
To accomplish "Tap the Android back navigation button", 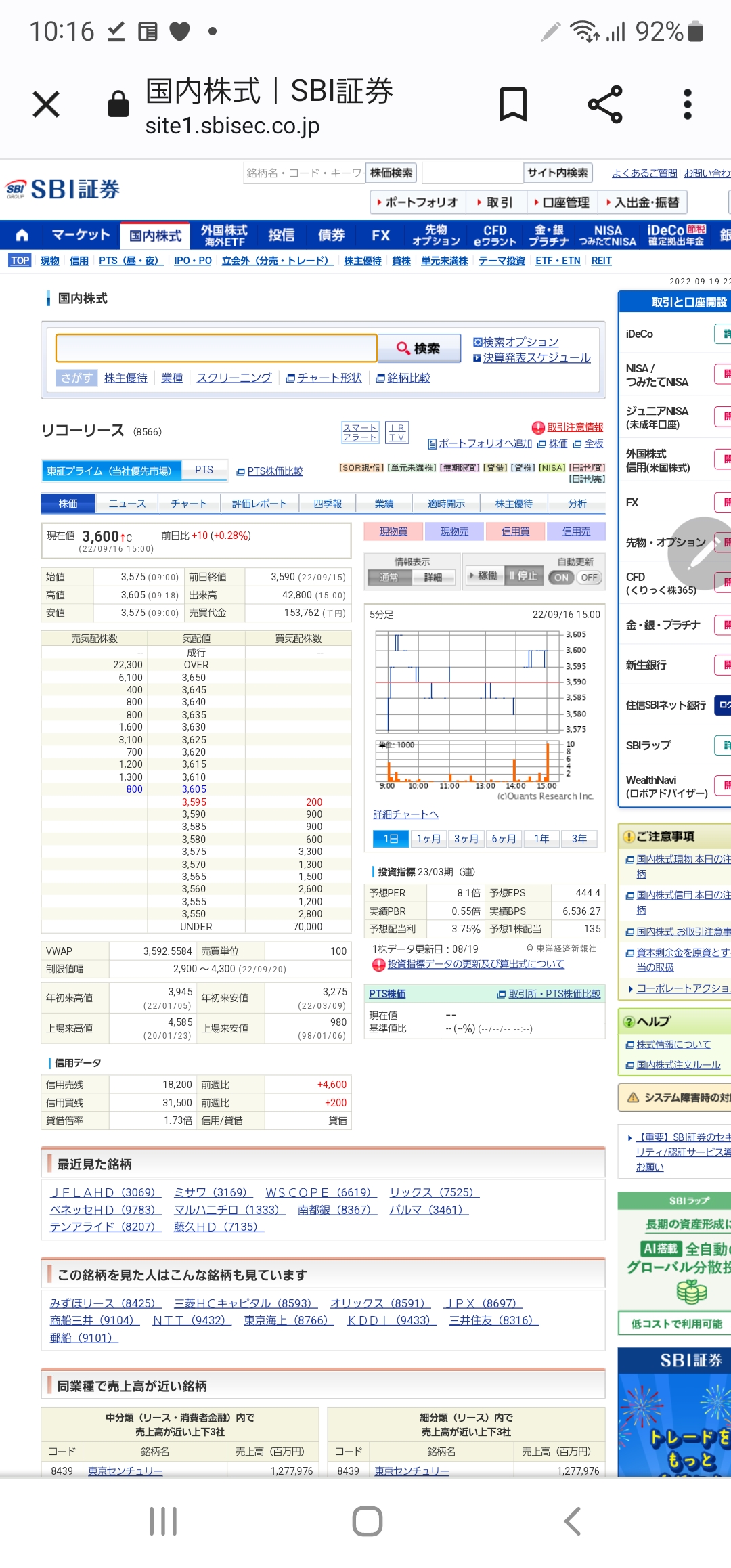I will 573,1521.
